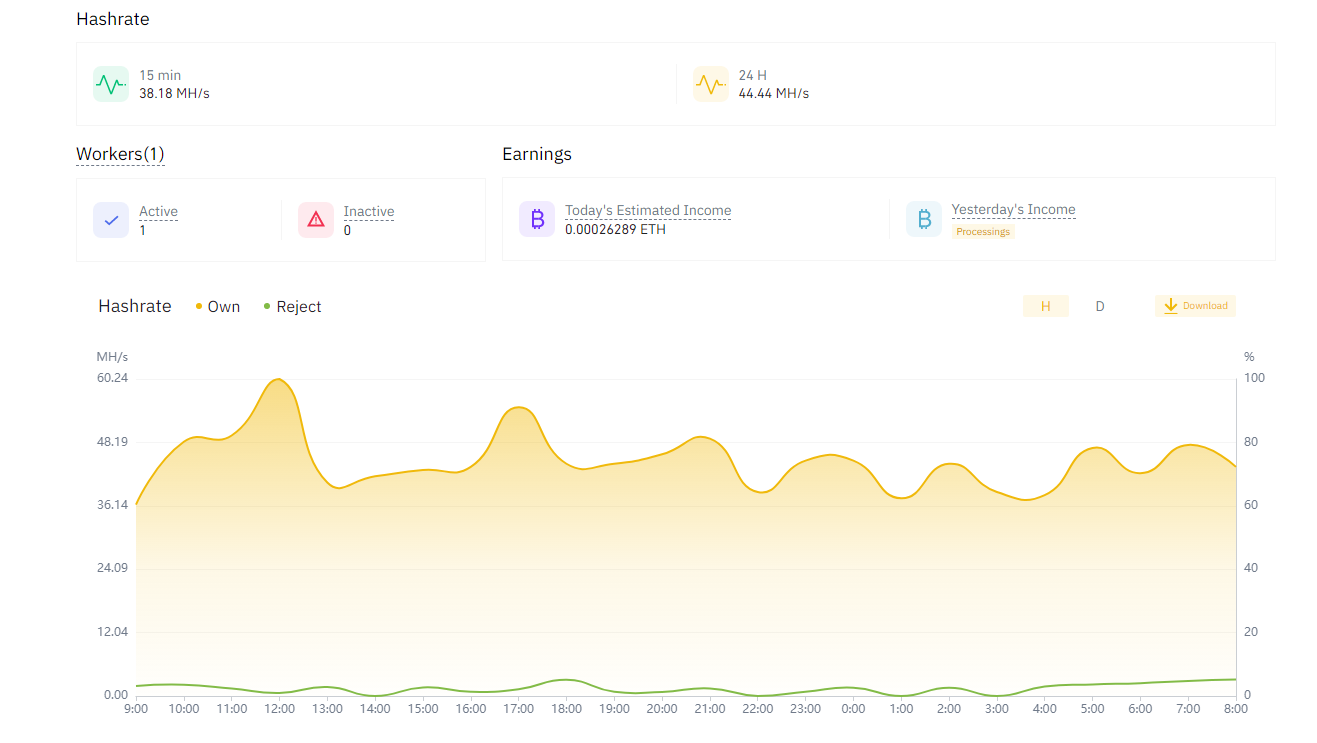Click the yellow 24 H hashrate pulse icon
The image size is (1317, 743).
pyautogui.click(x=711, y=84)
